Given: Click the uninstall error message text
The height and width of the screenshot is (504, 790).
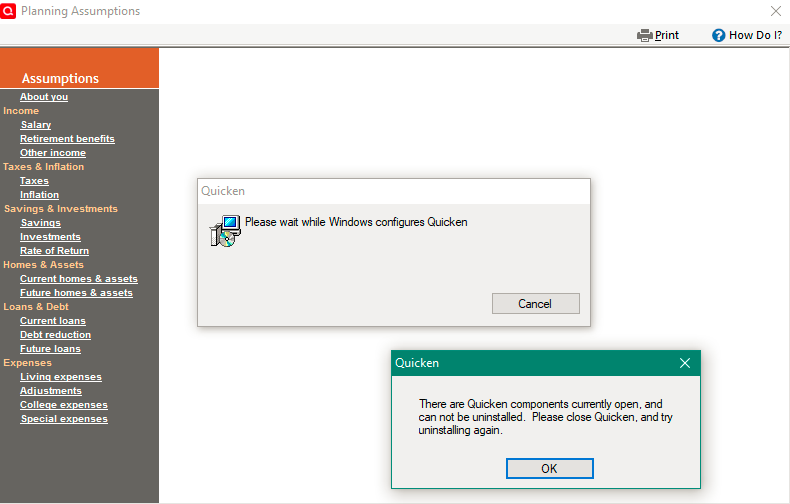Looking at the screenshot, I should (546, 417).
